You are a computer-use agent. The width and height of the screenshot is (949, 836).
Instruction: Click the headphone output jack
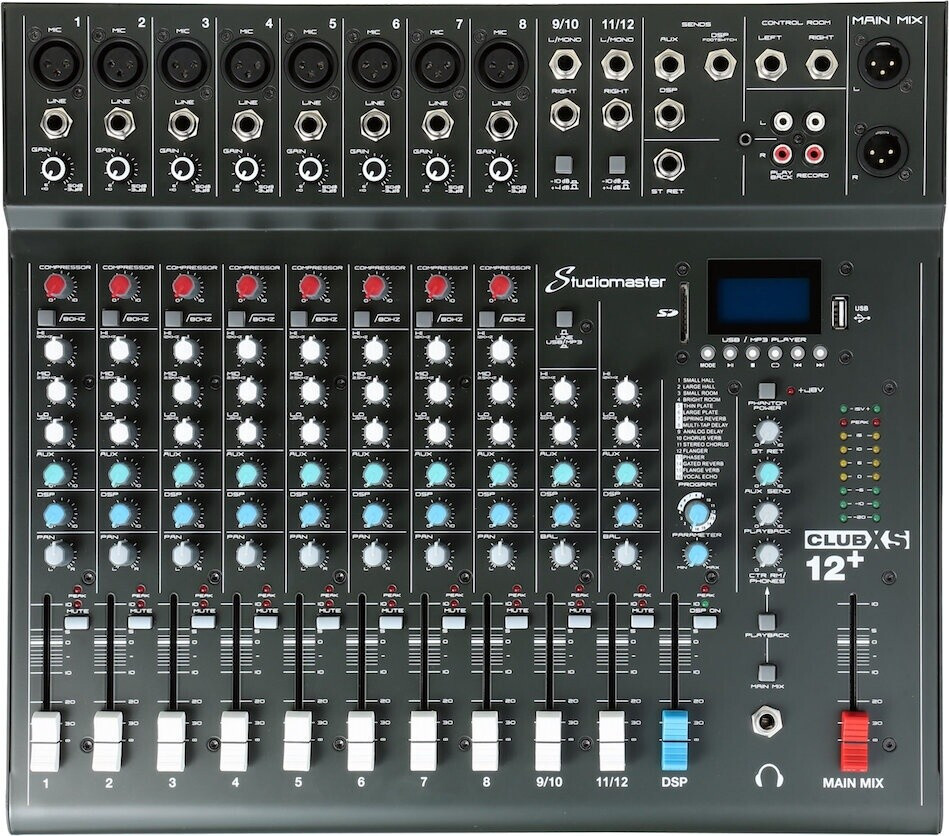765,719
